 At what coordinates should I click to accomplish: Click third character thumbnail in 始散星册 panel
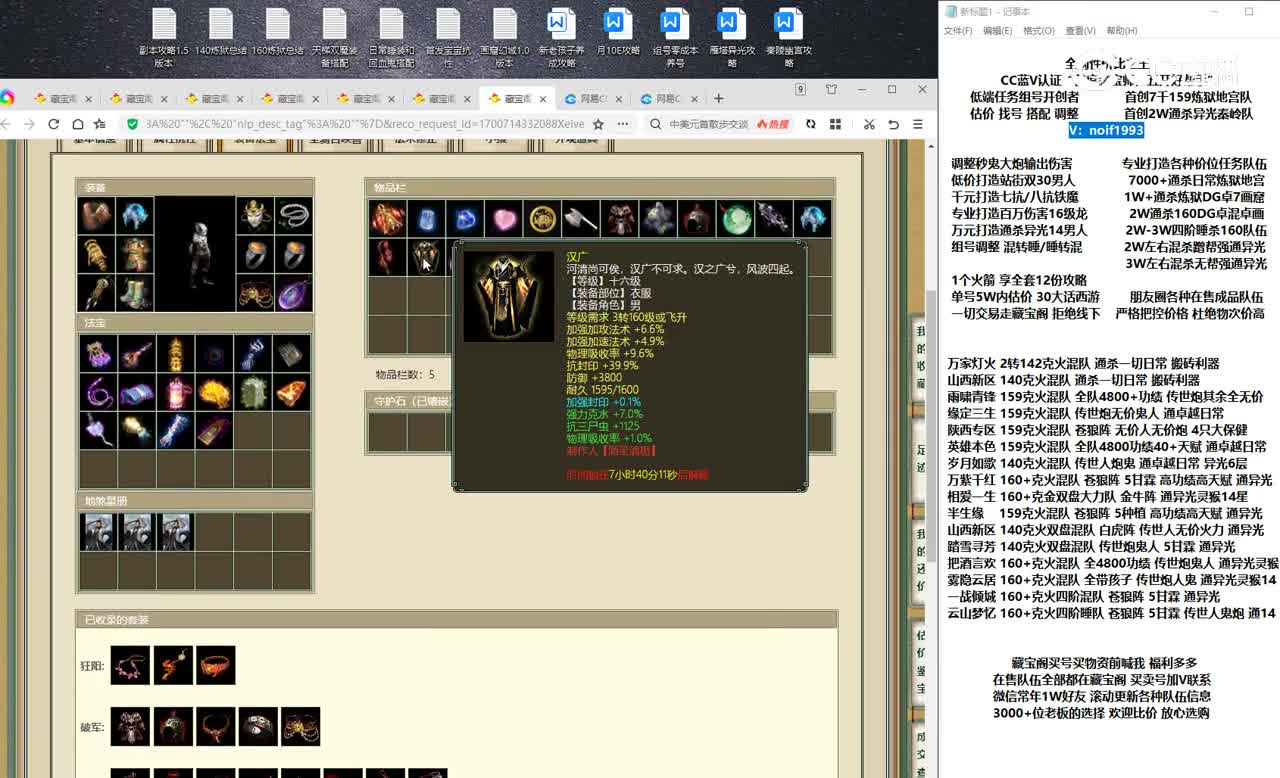[176, 532]
